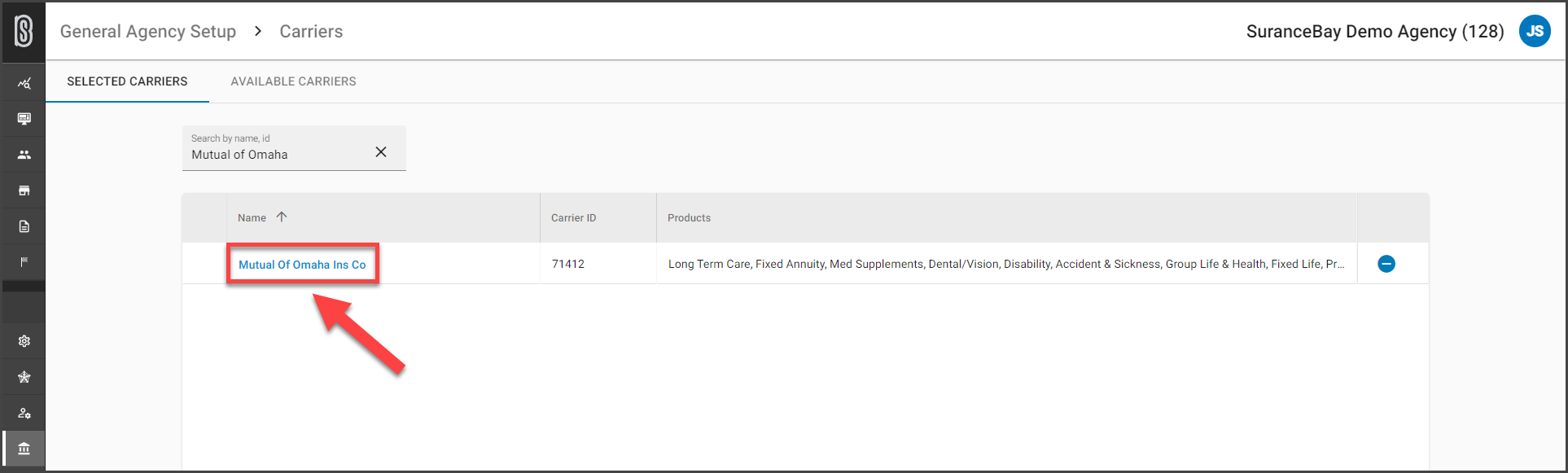Open Mutual Of Omaha Ins Co link
The width and height of the screenshot is (1568, 473).
pyautogui.click(x=302, y=265)
